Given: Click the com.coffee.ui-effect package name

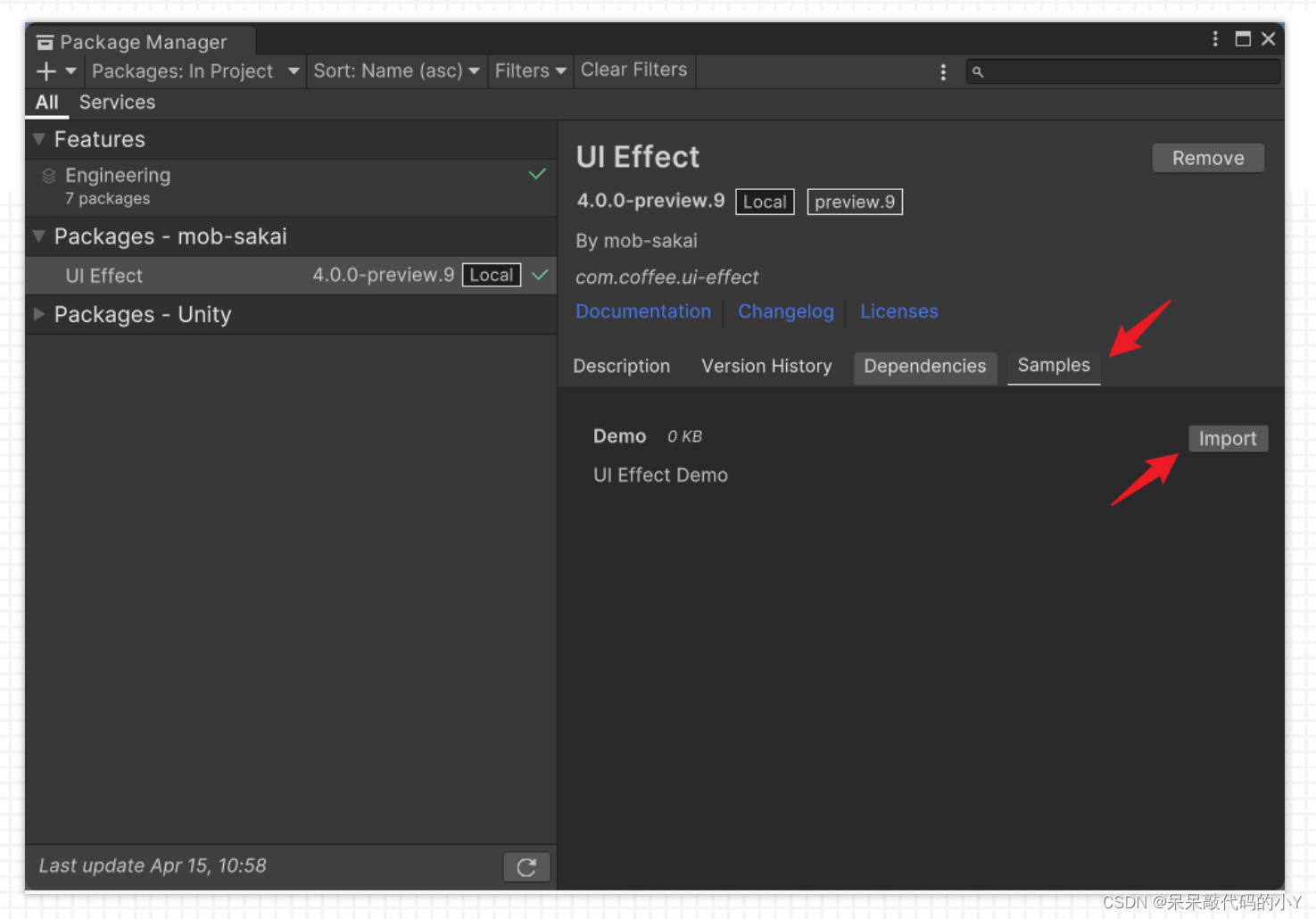Looking at the screenshot, I should click(x=667, y=277).
